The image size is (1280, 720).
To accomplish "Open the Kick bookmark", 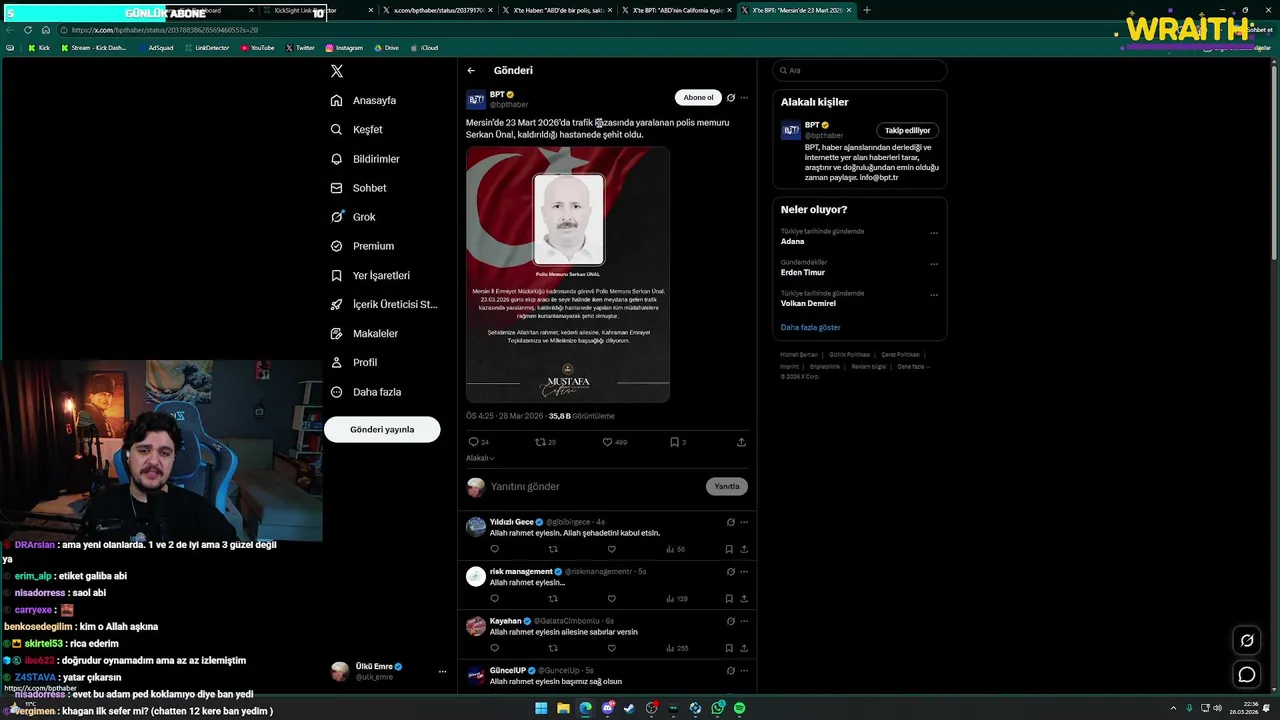I will [x=39, y=48].
